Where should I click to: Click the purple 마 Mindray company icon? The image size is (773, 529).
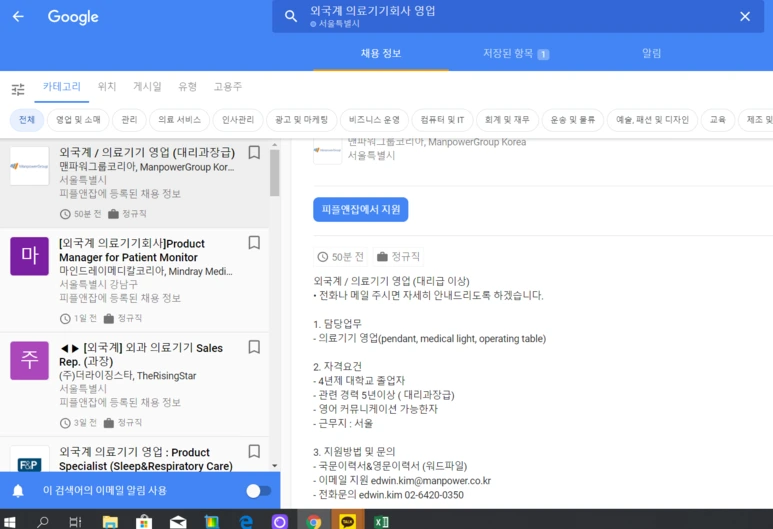tap(30, 256)
